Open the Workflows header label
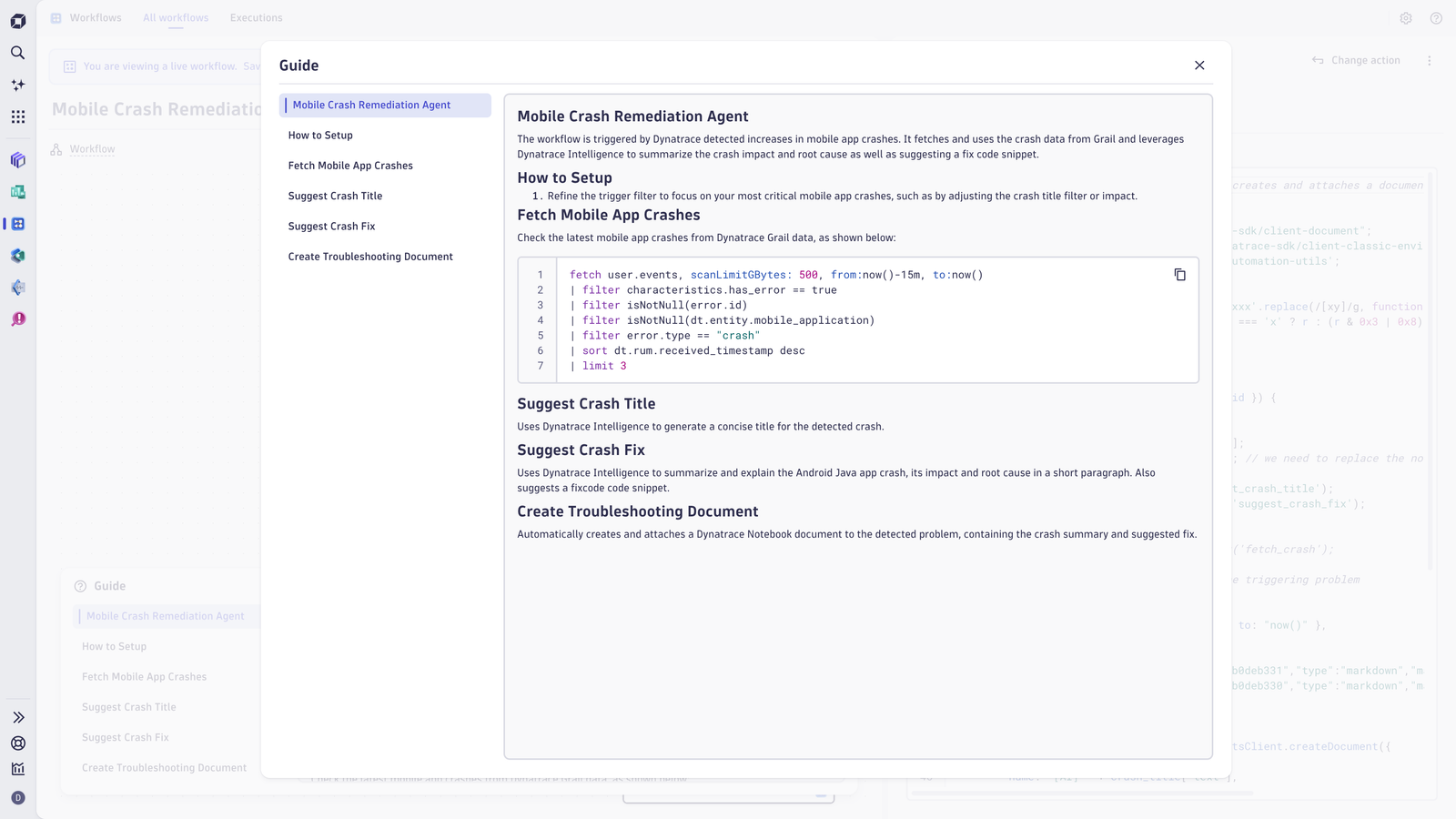The width and height of the screenshot is (1456, 819). pos(96,18)
